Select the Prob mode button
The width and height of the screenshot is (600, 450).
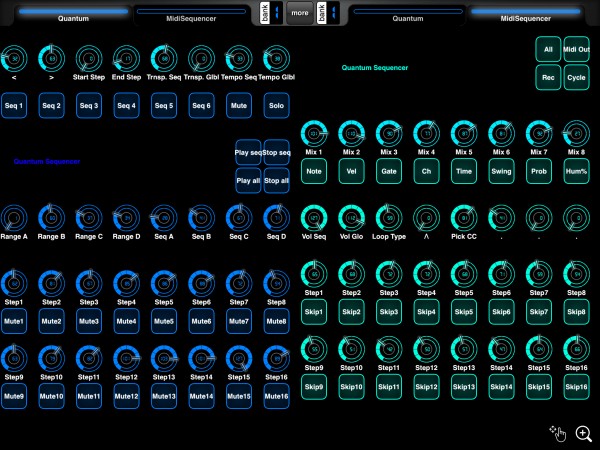[x=539, y=171]
